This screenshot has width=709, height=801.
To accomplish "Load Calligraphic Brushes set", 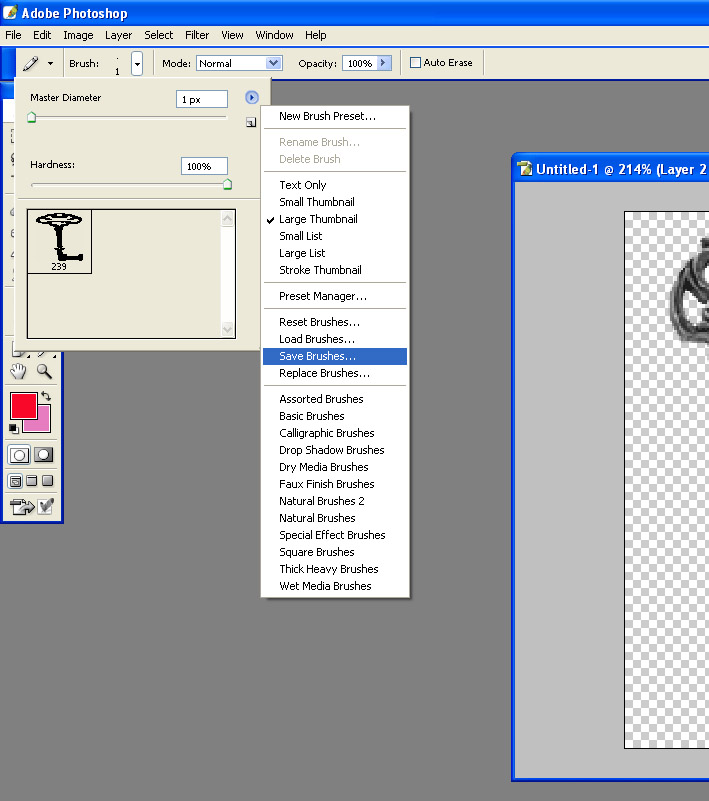I will (335, 433).
